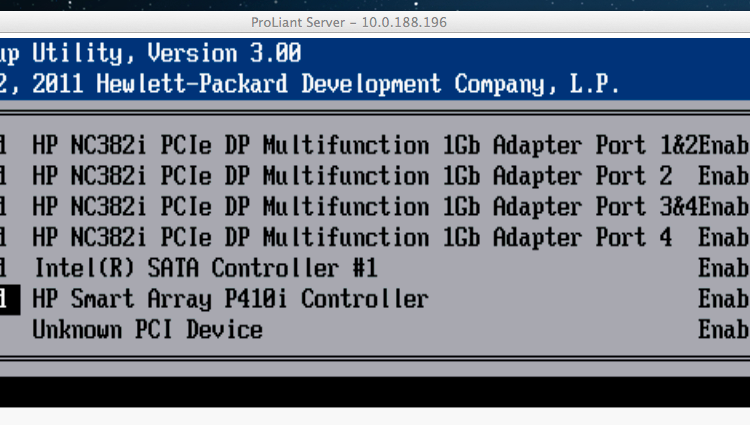Screen dimensions: 750x425
Task: Select the Unknown PCI Device entry
Action: pos(147,330)
